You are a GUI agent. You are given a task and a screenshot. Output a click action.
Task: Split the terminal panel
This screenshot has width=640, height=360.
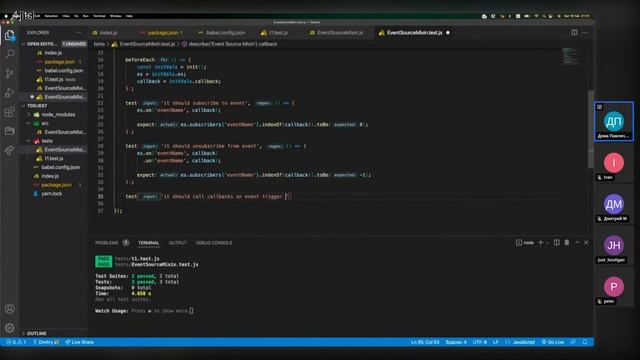click(556, 242)
